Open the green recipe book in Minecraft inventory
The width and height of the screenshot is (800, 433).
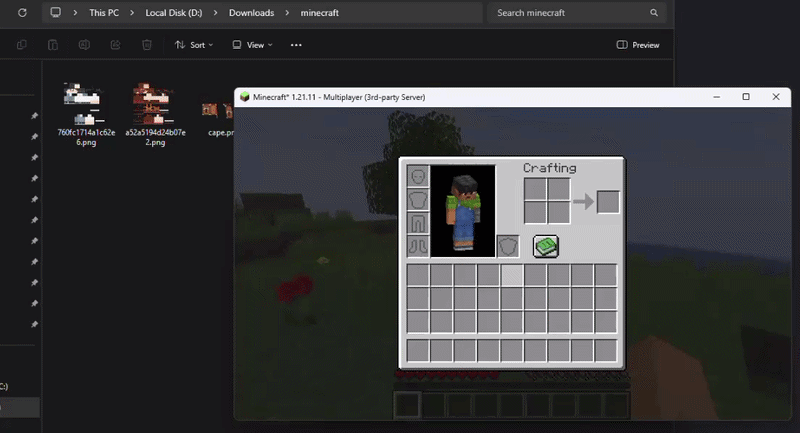click(x=545, y=246)
